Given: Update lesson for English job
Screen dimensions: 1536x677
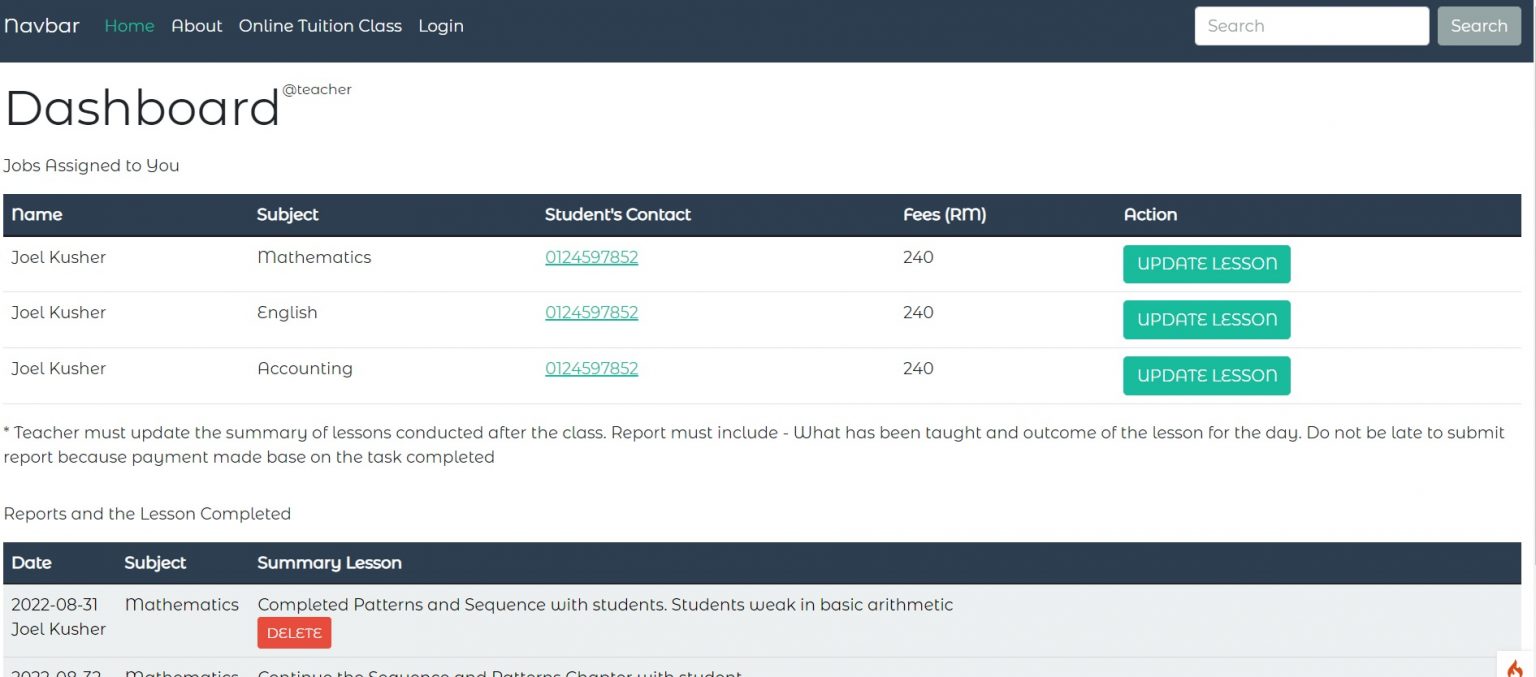Looking at the screenshot, I should click(x=1206, y=320).
